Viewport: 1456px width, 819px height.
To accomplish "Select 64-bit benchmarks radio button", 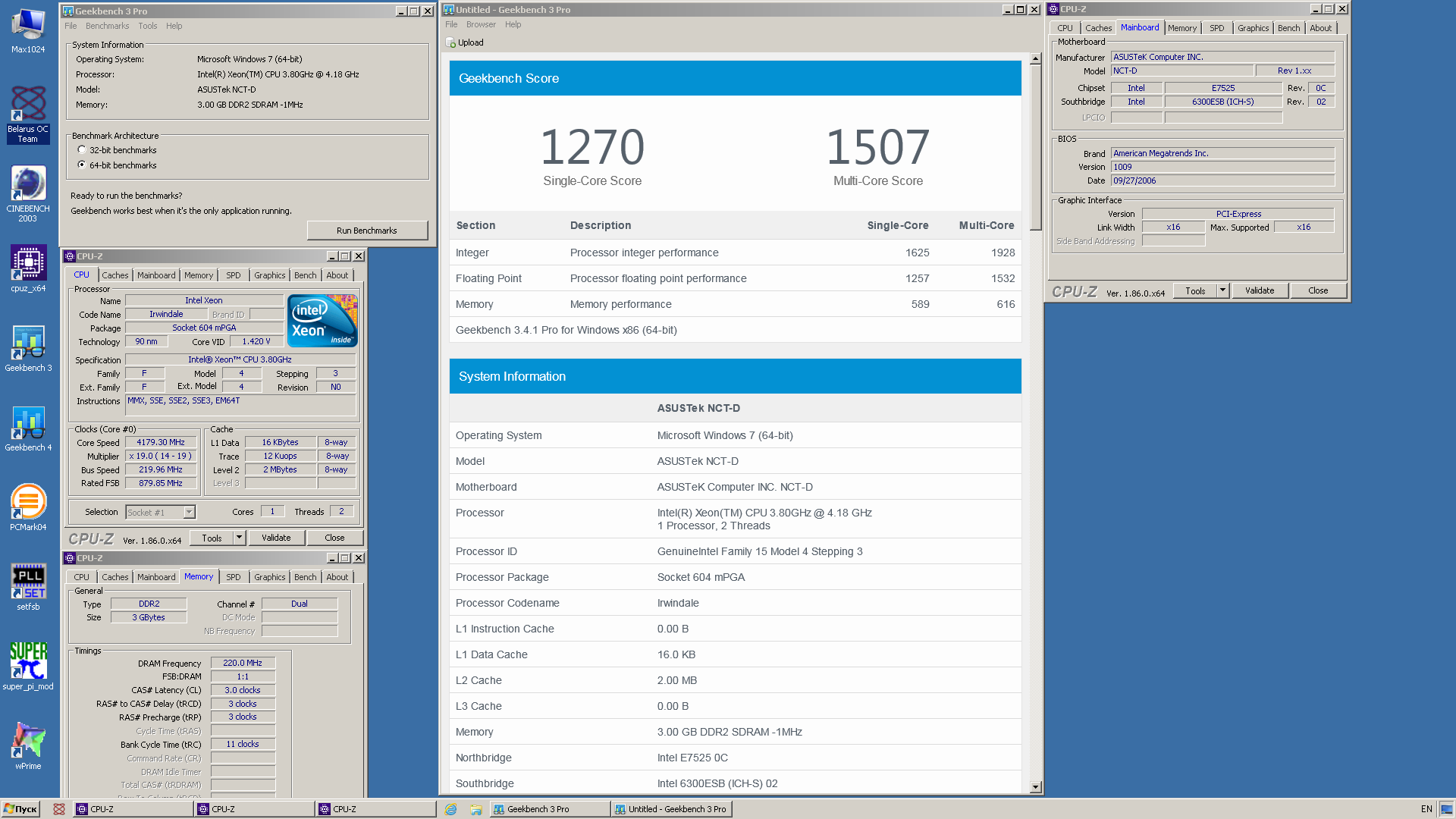I will [82, 165].
